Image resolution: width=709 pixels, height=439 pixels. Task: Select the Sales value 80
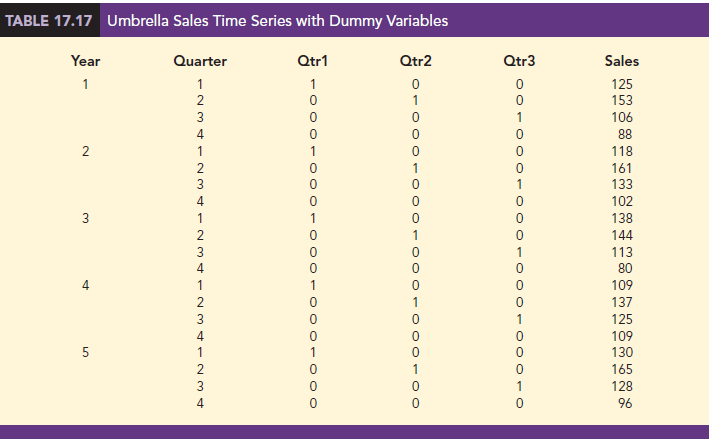click(626, 268)
